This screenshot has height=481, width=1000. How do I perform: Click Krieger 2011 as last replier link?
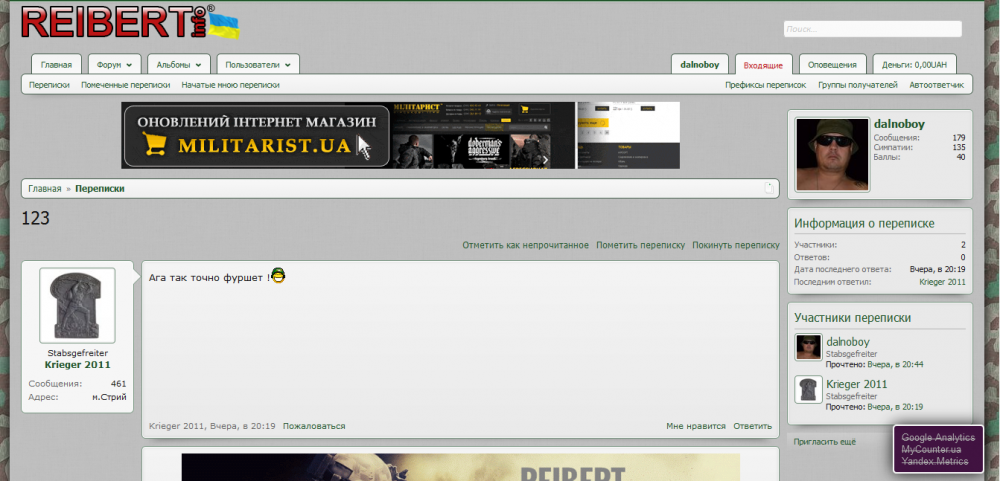[942, 282]
